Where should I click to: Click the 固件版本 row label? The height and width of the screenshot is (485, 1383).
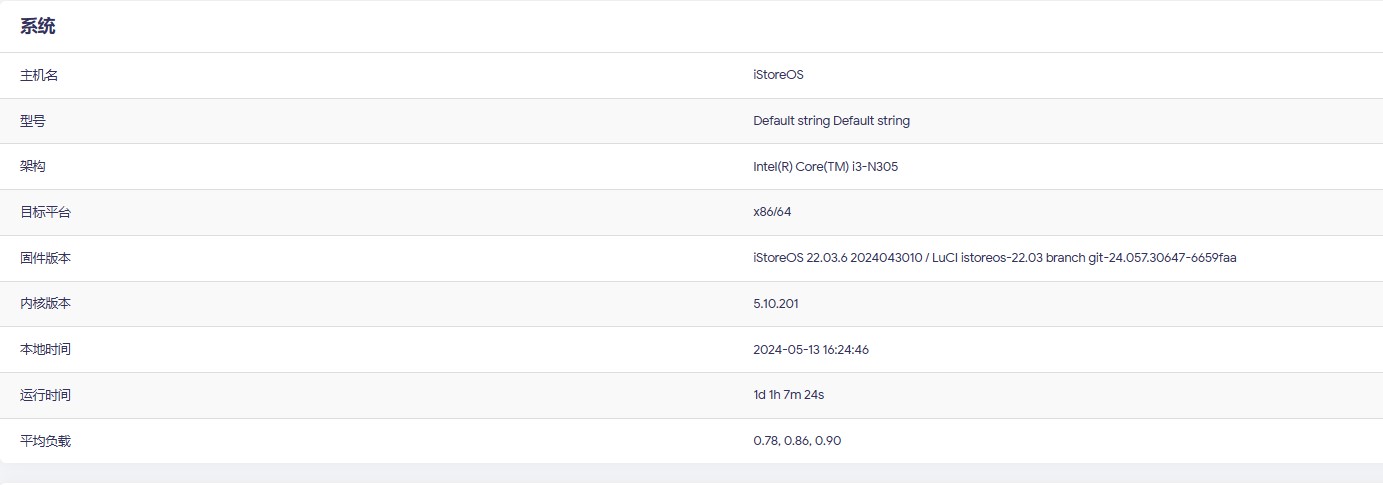click(x=45, y=258)
